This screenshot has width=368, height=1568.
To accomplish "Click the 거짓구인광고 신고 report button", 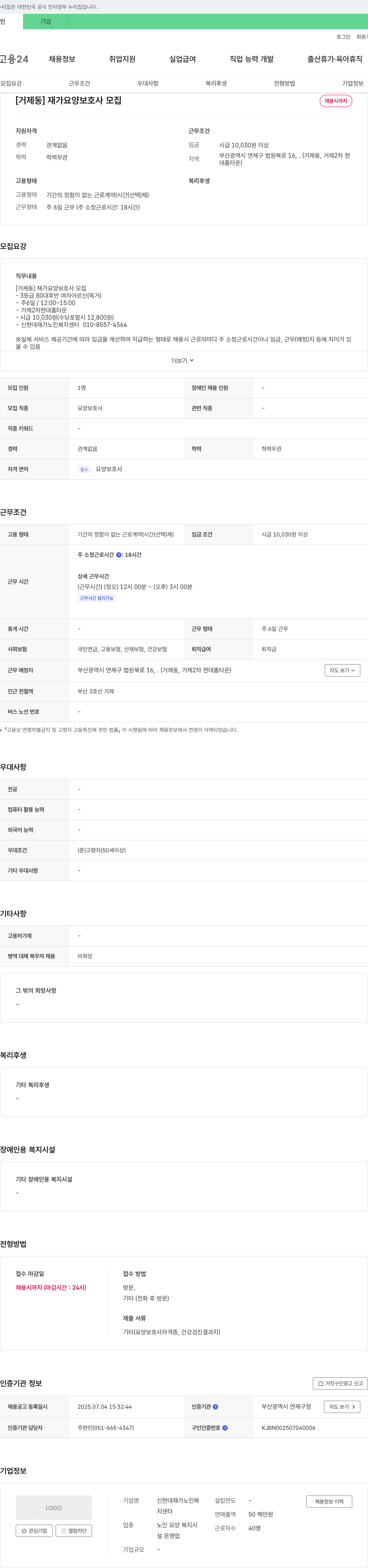I will [x=340, y=1383].
